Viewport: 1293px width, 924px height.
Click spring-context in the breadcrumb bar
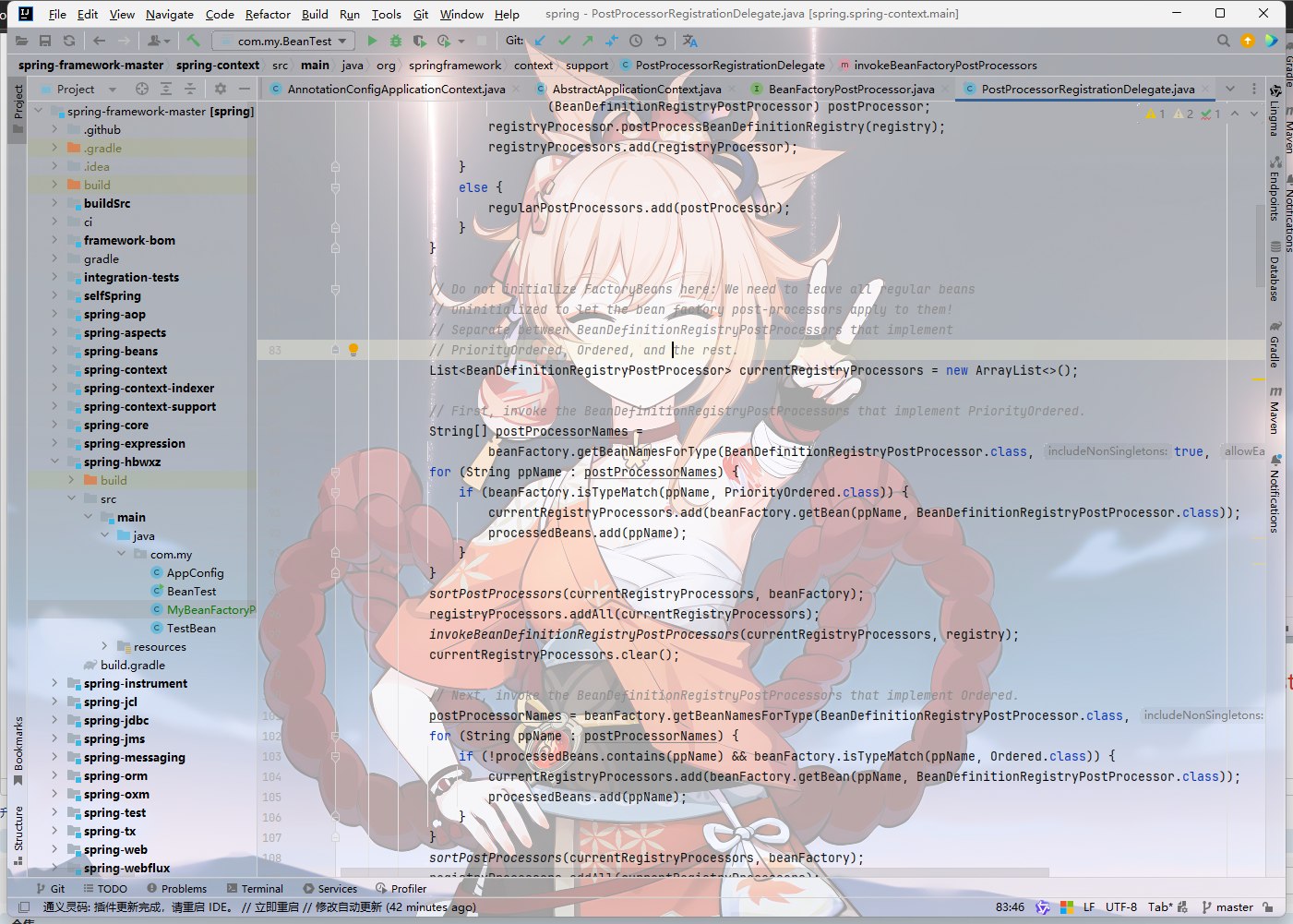coord(218,65)
